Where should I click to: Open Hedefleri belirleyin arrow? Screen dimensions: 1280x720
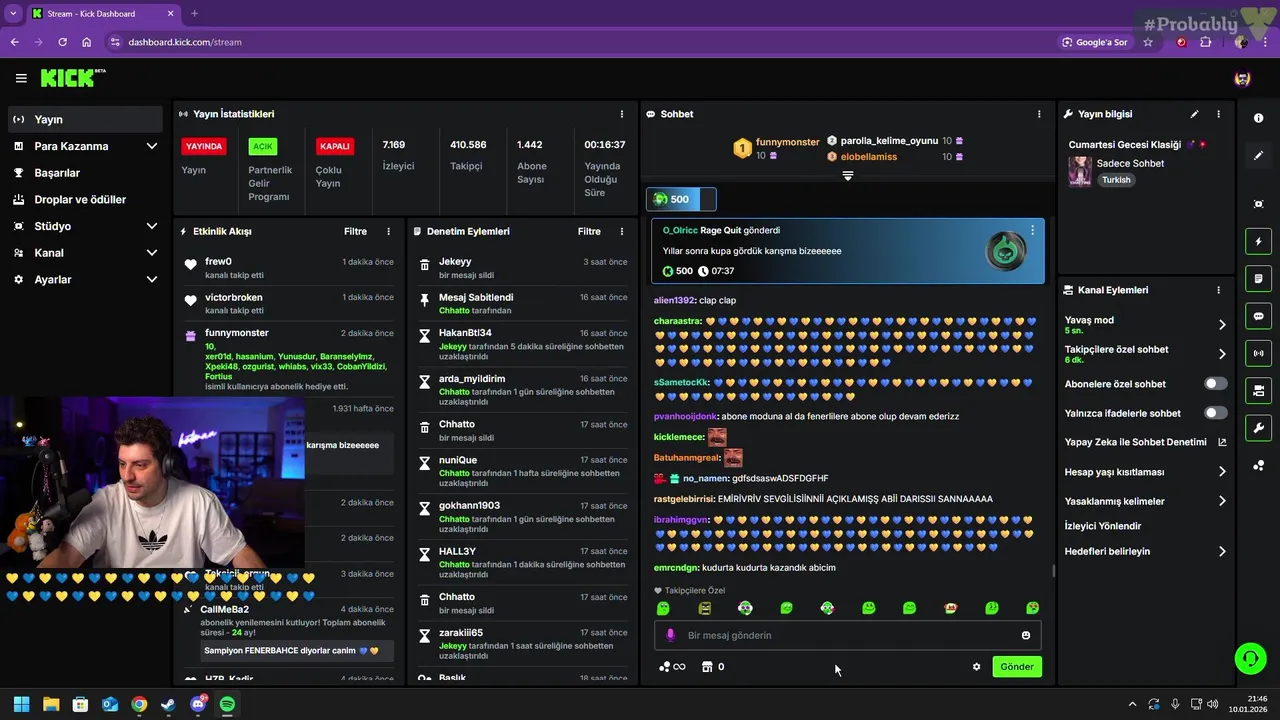[x=1222, y=551]
